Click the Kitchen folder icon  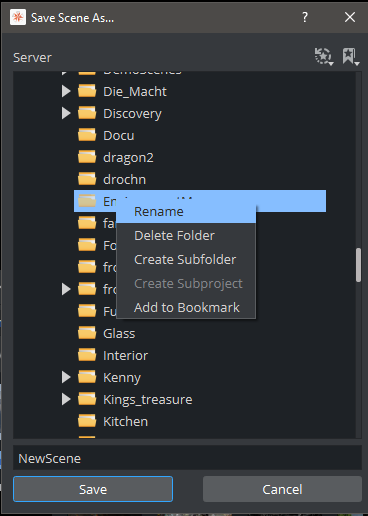[87, 421]
